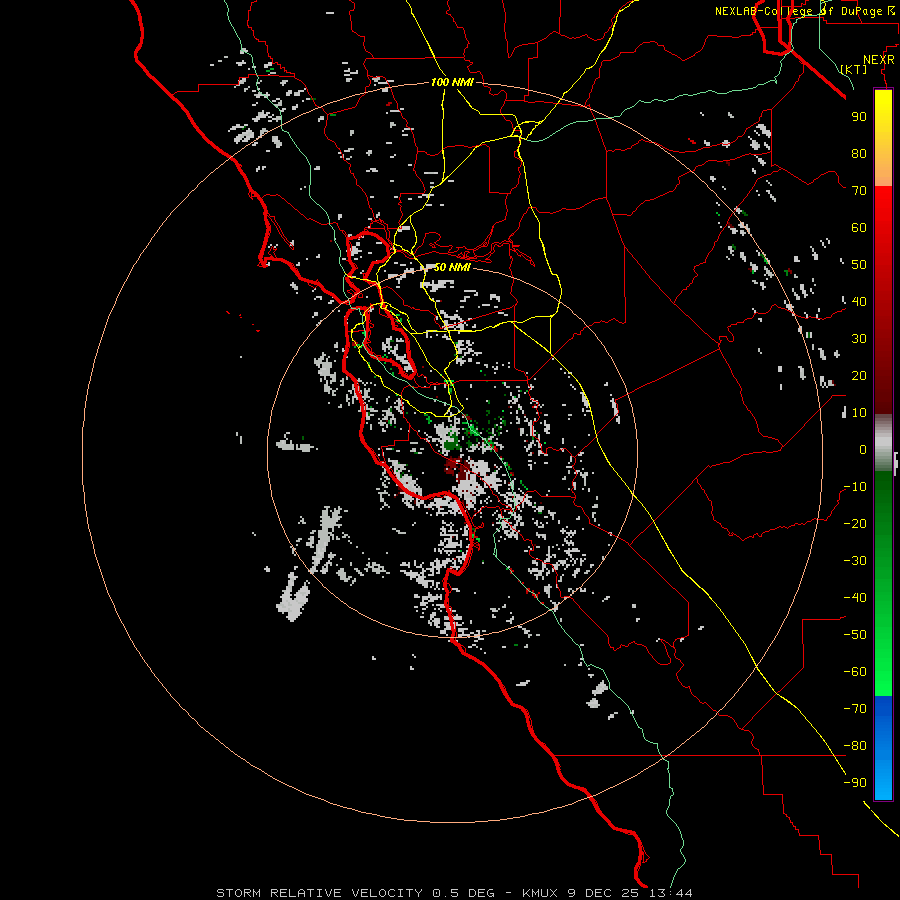
Task: Click the NEXR label above the scale
Action: pyautogui.click(x=879, y=60)
